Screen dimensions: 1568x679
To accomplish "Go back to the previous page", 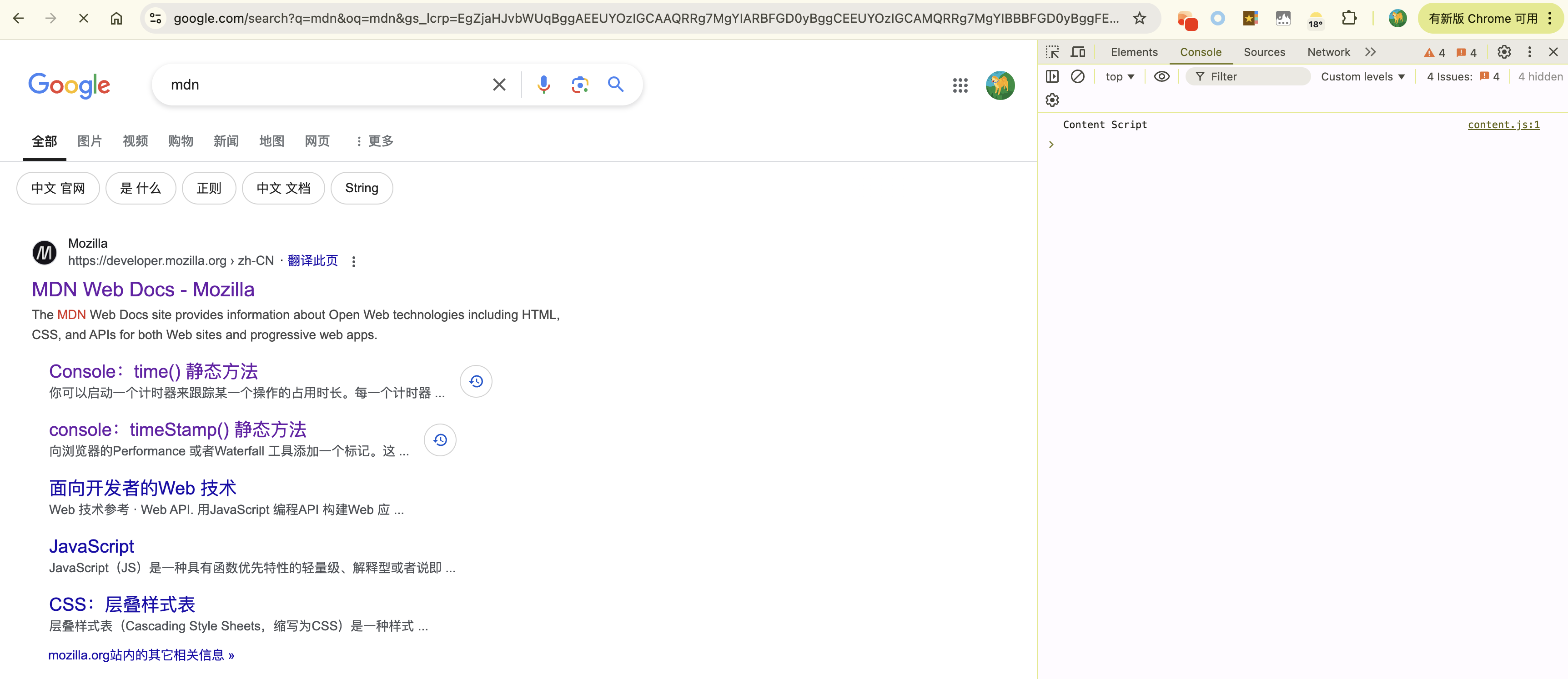I will coord(18,18).
